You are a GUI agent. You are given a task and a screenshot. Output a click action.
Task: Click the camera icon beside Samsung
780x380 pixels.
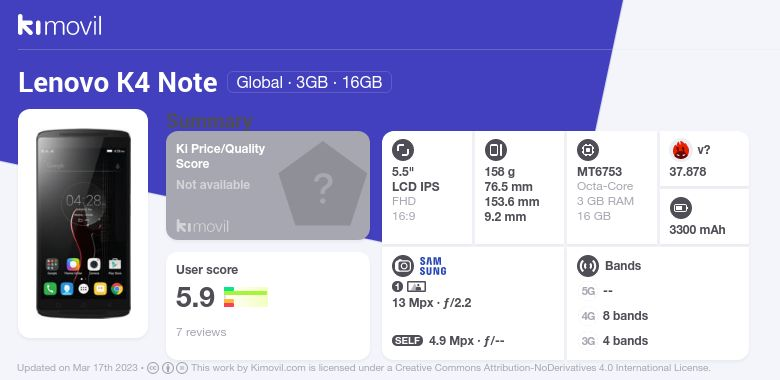tap(403, 266)
